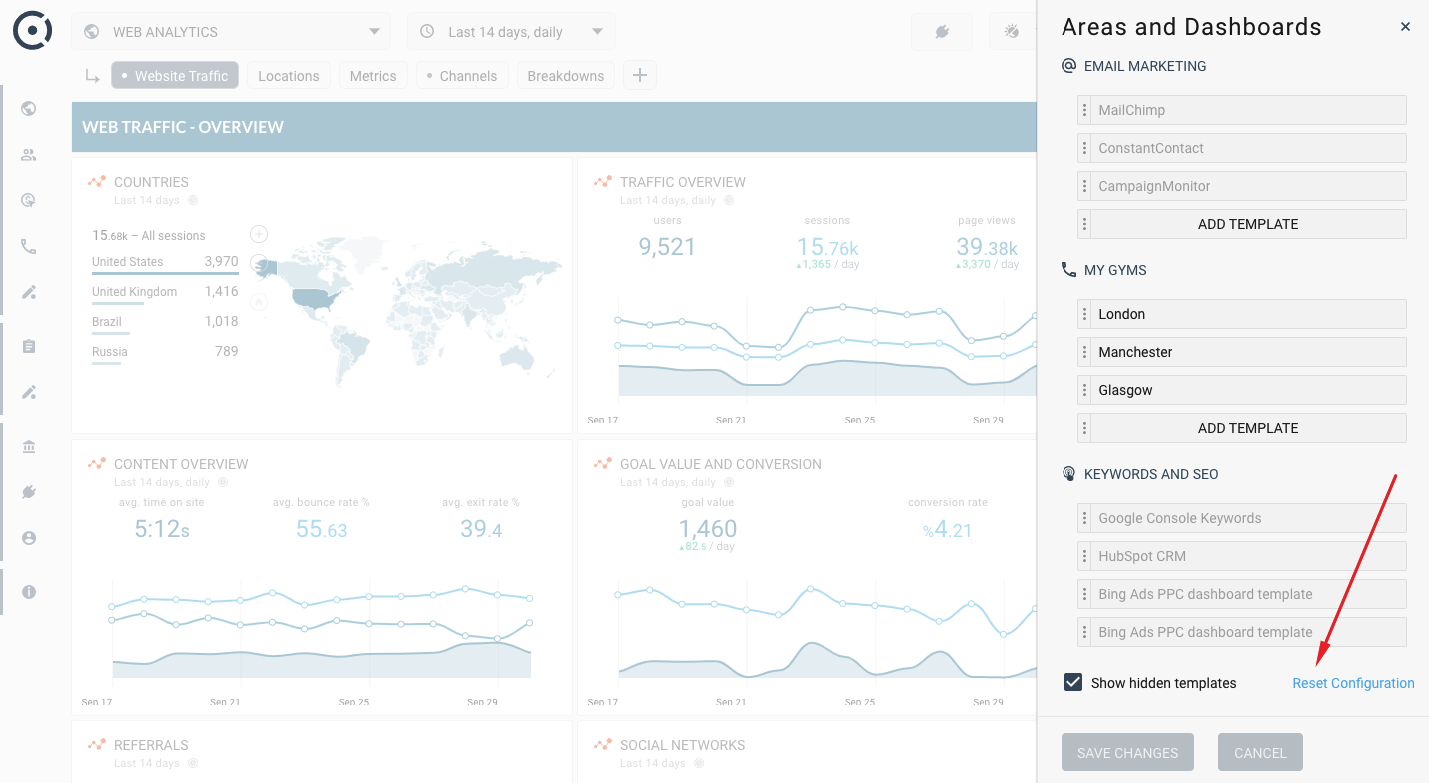Open the clipboard area in left sidebar

29,347
